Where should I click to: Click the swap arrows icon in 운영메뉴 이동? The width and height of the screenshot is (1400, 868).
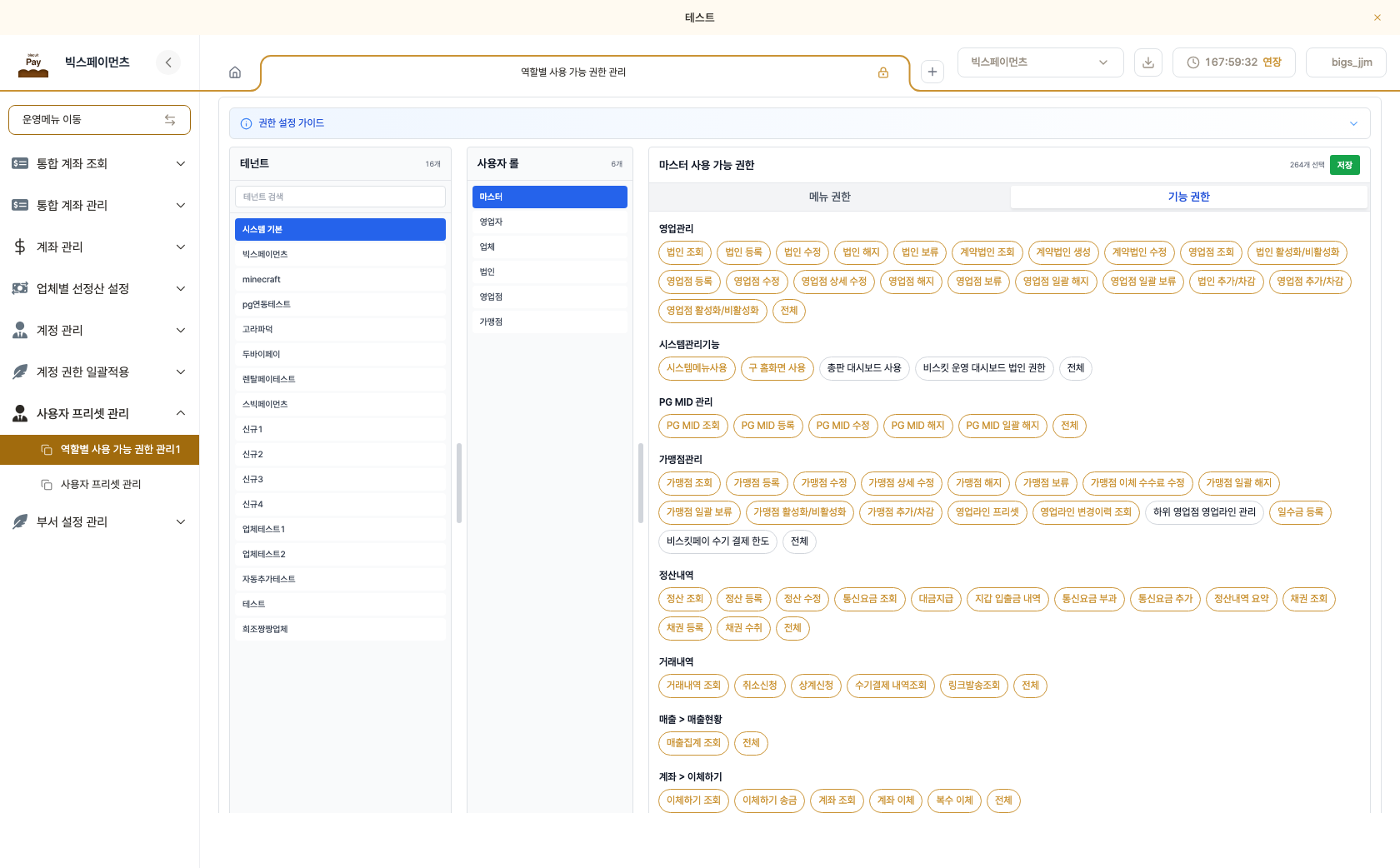[170, 120]
